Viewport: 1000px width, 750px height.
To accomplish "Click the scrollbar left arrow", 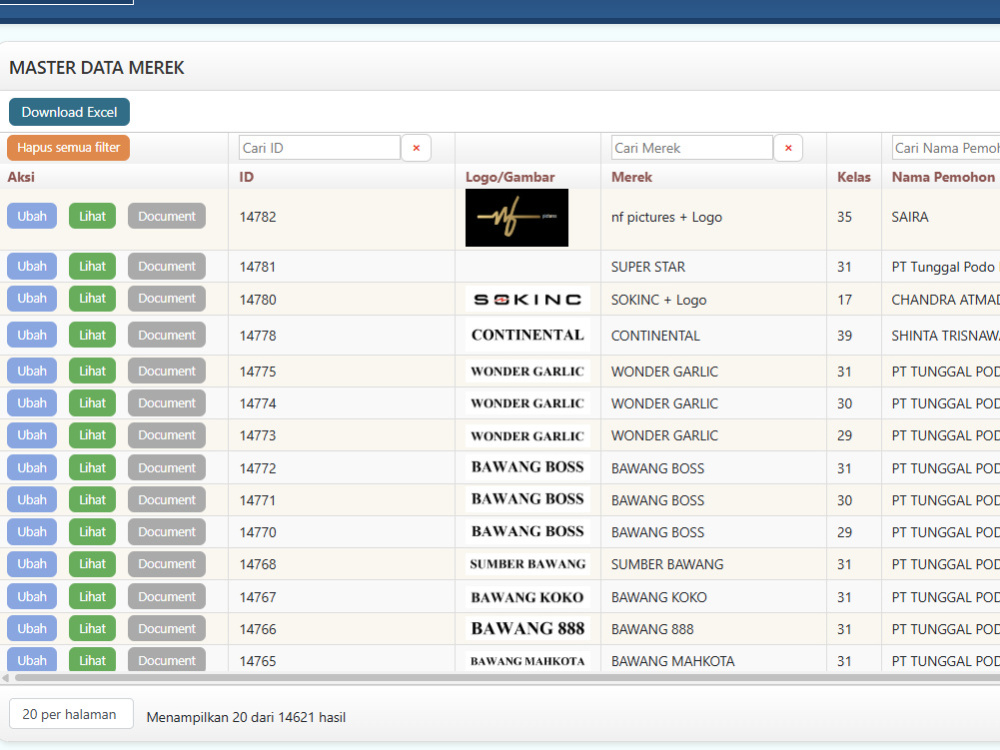I will point(6,678).
